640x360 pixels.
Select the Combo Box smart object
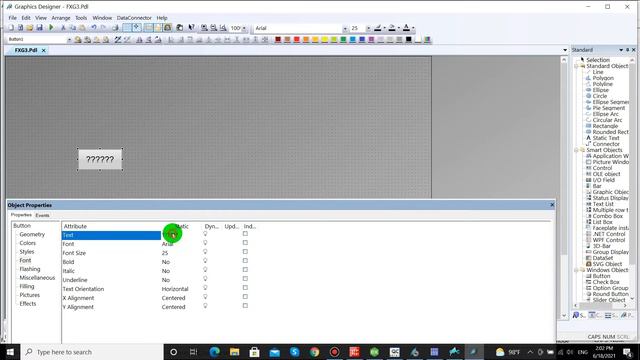click(607, 216)
